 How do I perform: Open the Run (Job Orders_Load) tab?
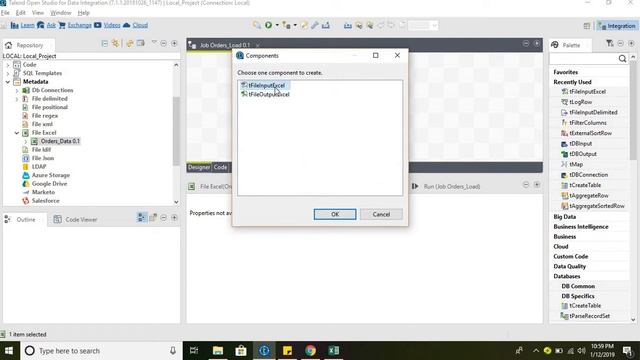[446, 187]
